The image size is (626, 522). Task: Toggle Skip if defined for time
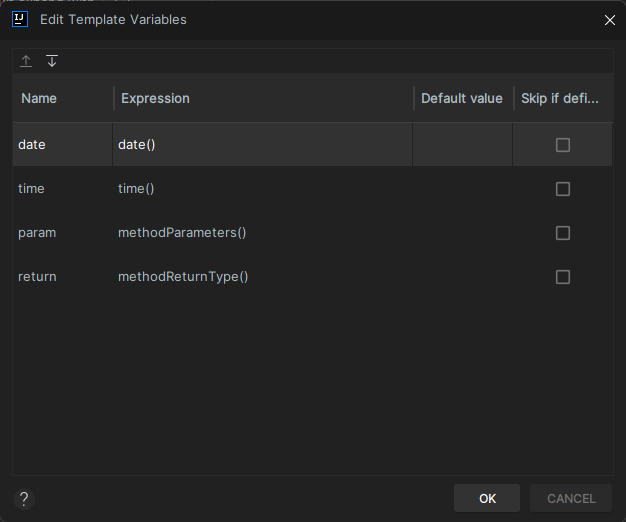click(x=563, y=189)
